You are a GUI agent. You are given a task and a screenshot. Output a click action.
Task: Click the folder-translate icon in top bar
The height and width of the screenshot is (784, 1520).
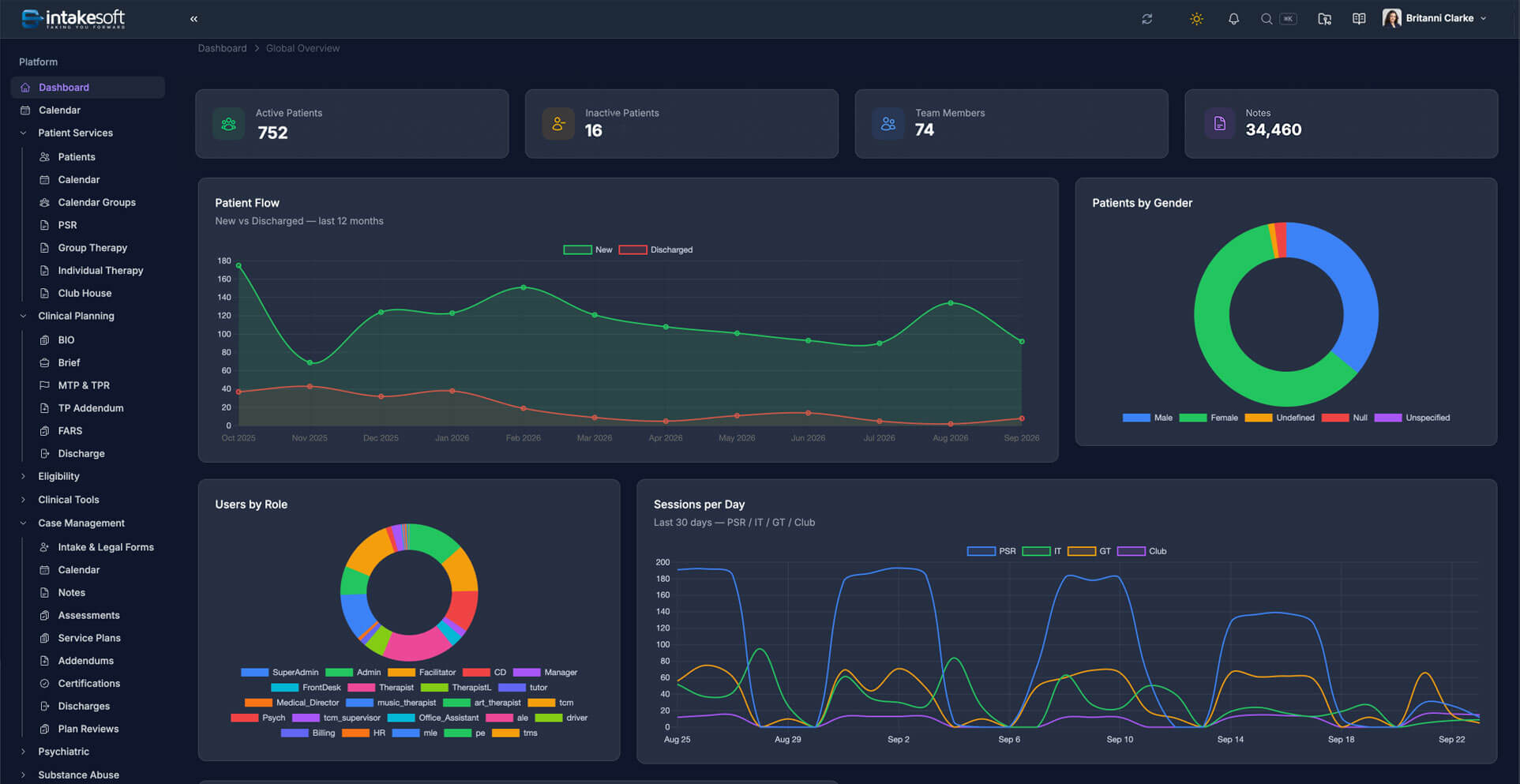tap(1325, 19)
